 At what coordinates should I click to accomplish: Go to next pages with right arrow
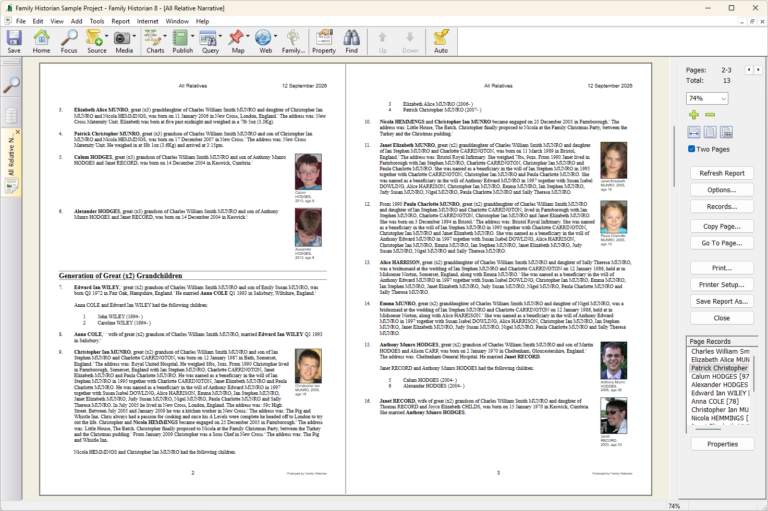coord(758,70)
